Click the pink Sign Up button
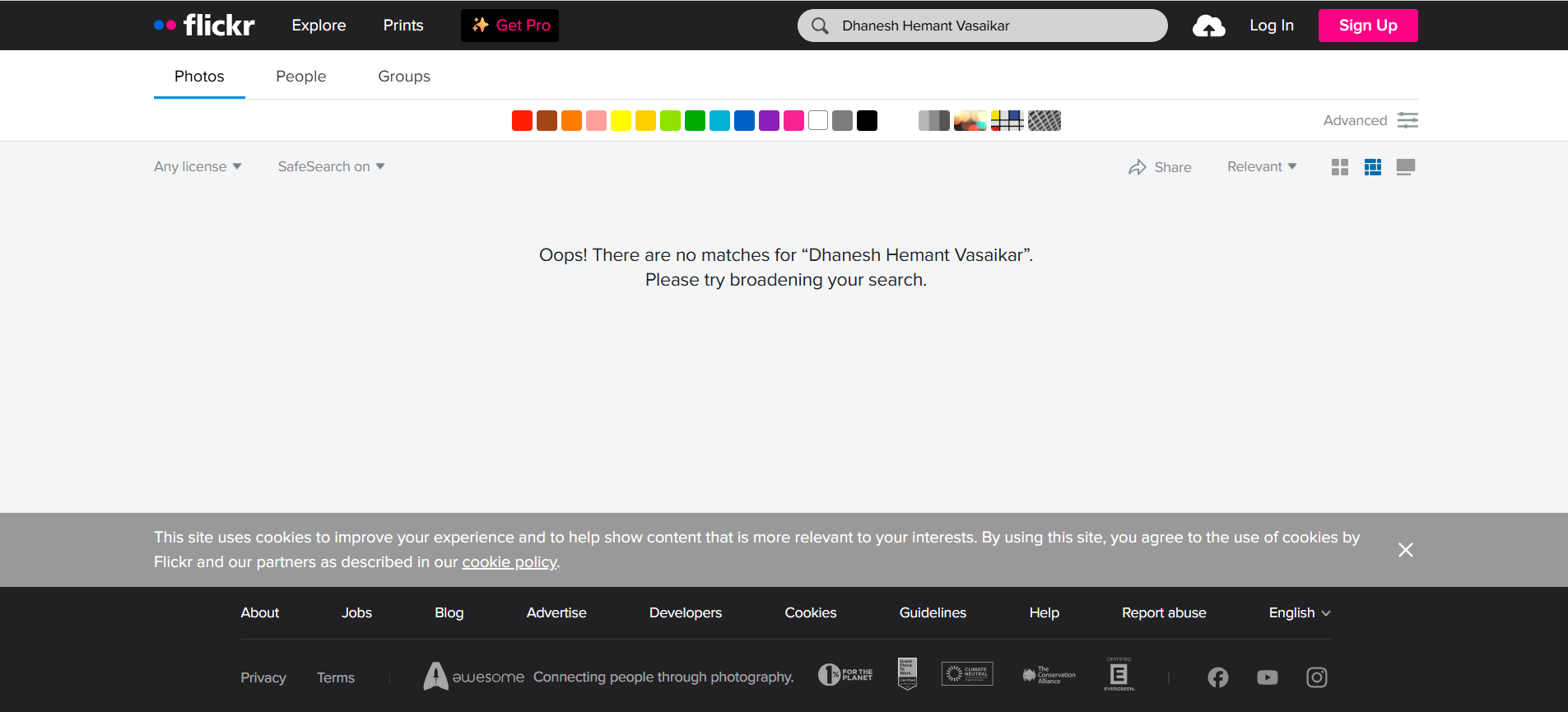The width and height of the screenshot is (1568, 712). (1368, 26)
